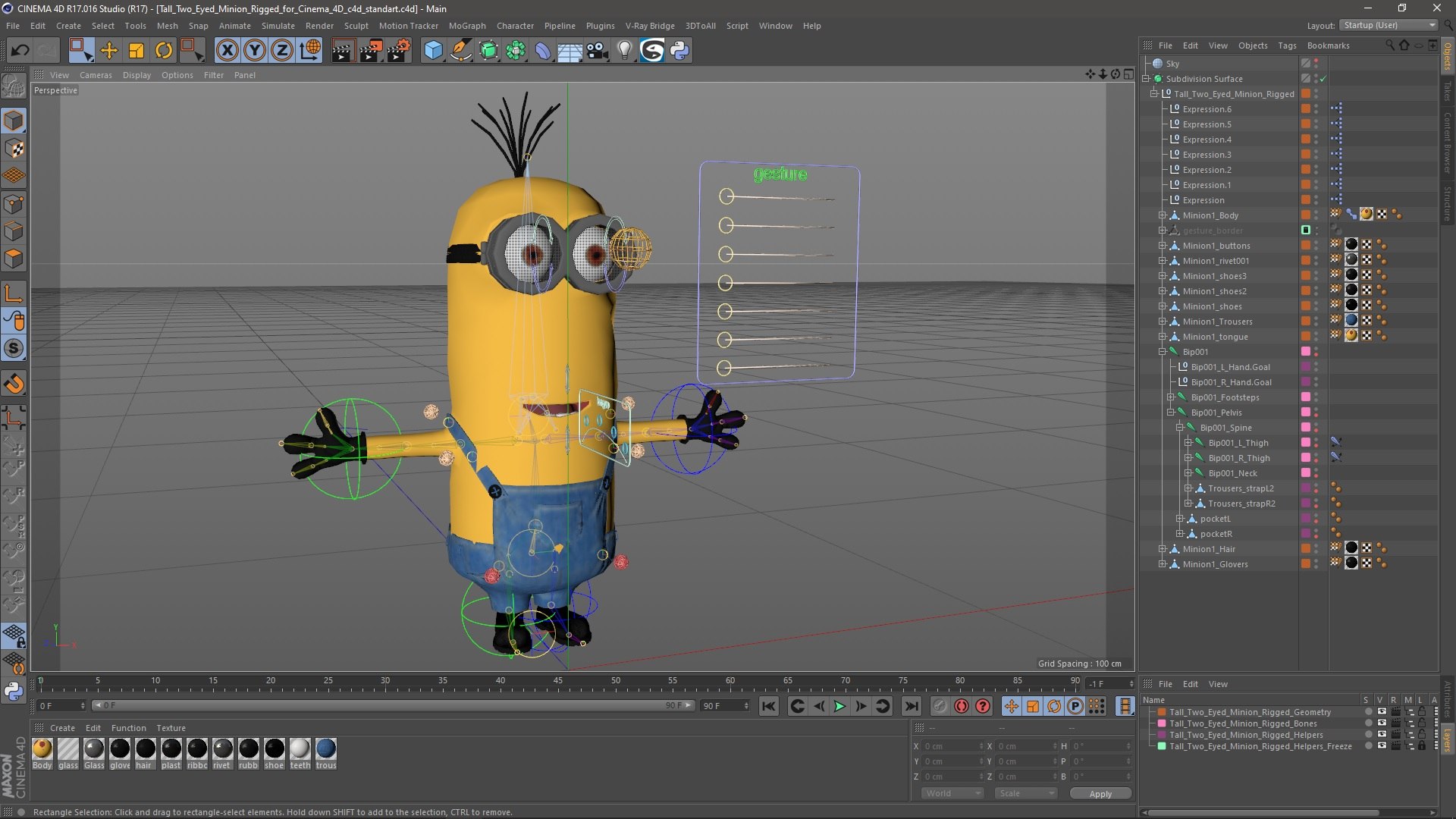Switch to Texture mode icon
Screen dimensions: 1456x819
point(14,149)
